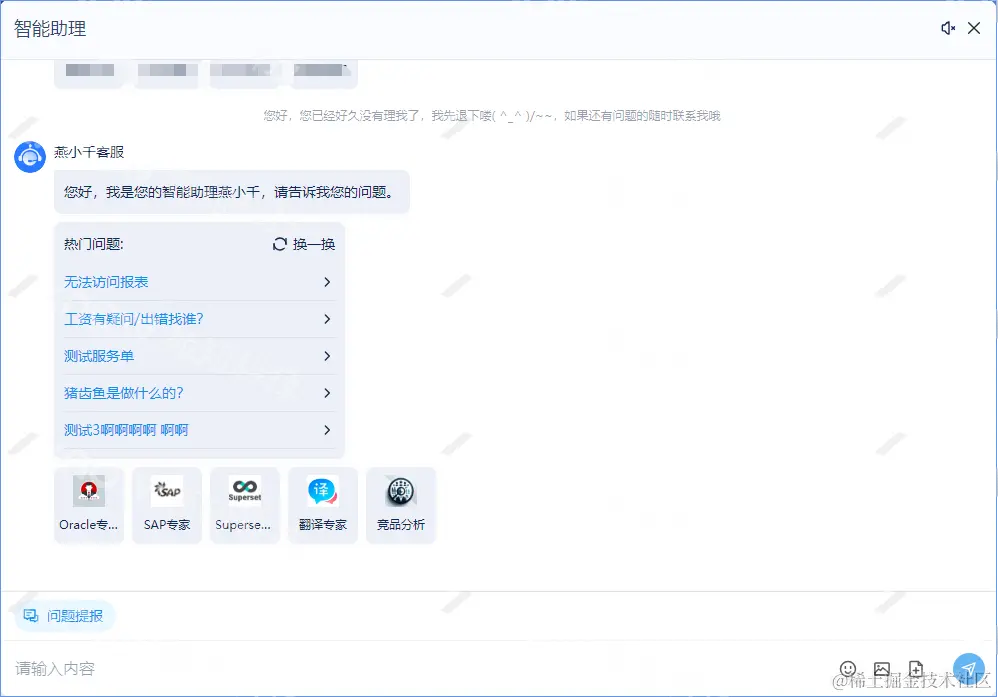The height and width of the screenshot is (697, 998).
Task: Click the image upload icon
Action: [x=882, y=668]
